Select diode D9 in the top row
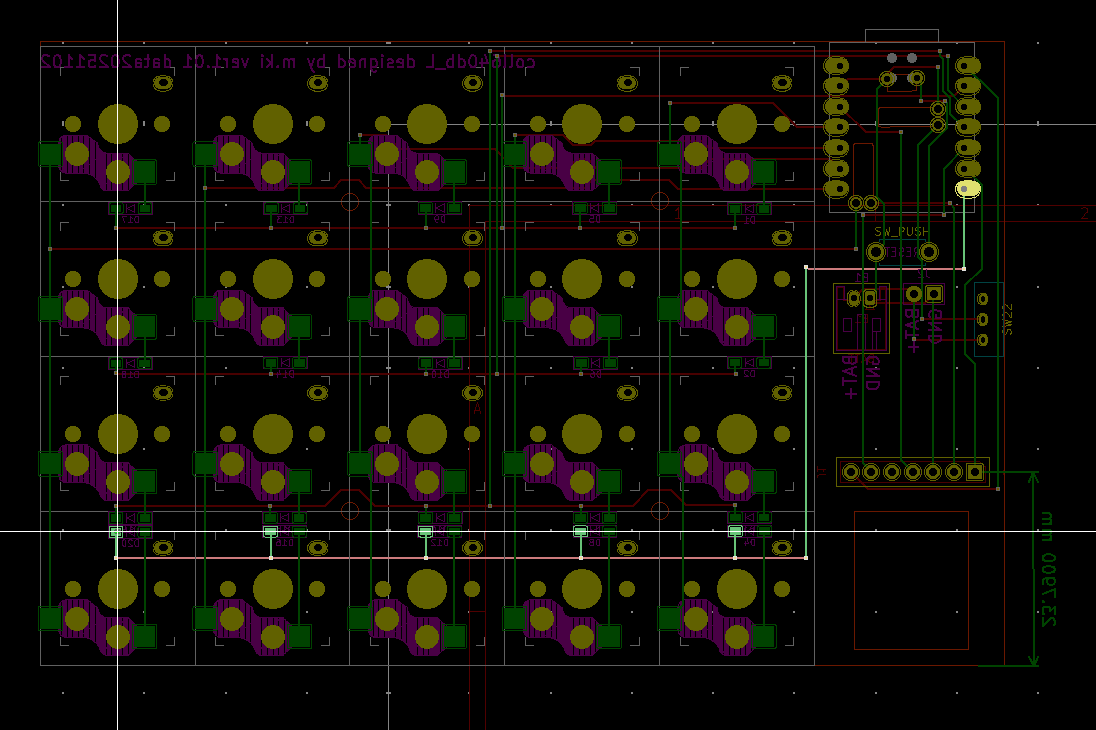Image resolution: width=1096 pixels, height=730 pixels. coord(440,209)
